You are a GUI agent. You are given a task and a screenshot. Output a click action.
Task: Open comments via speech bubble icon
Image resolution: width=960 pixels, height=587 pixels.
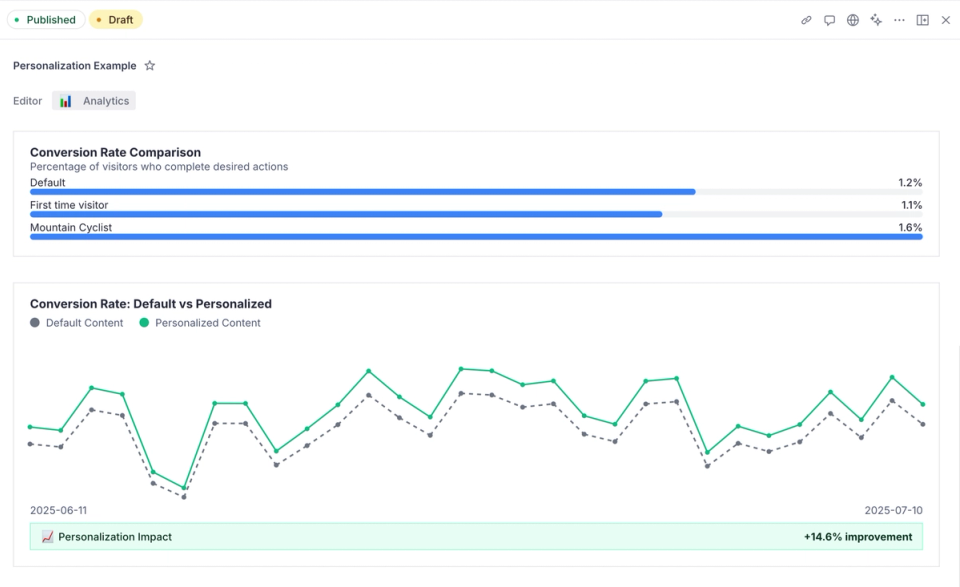[830, 20]
